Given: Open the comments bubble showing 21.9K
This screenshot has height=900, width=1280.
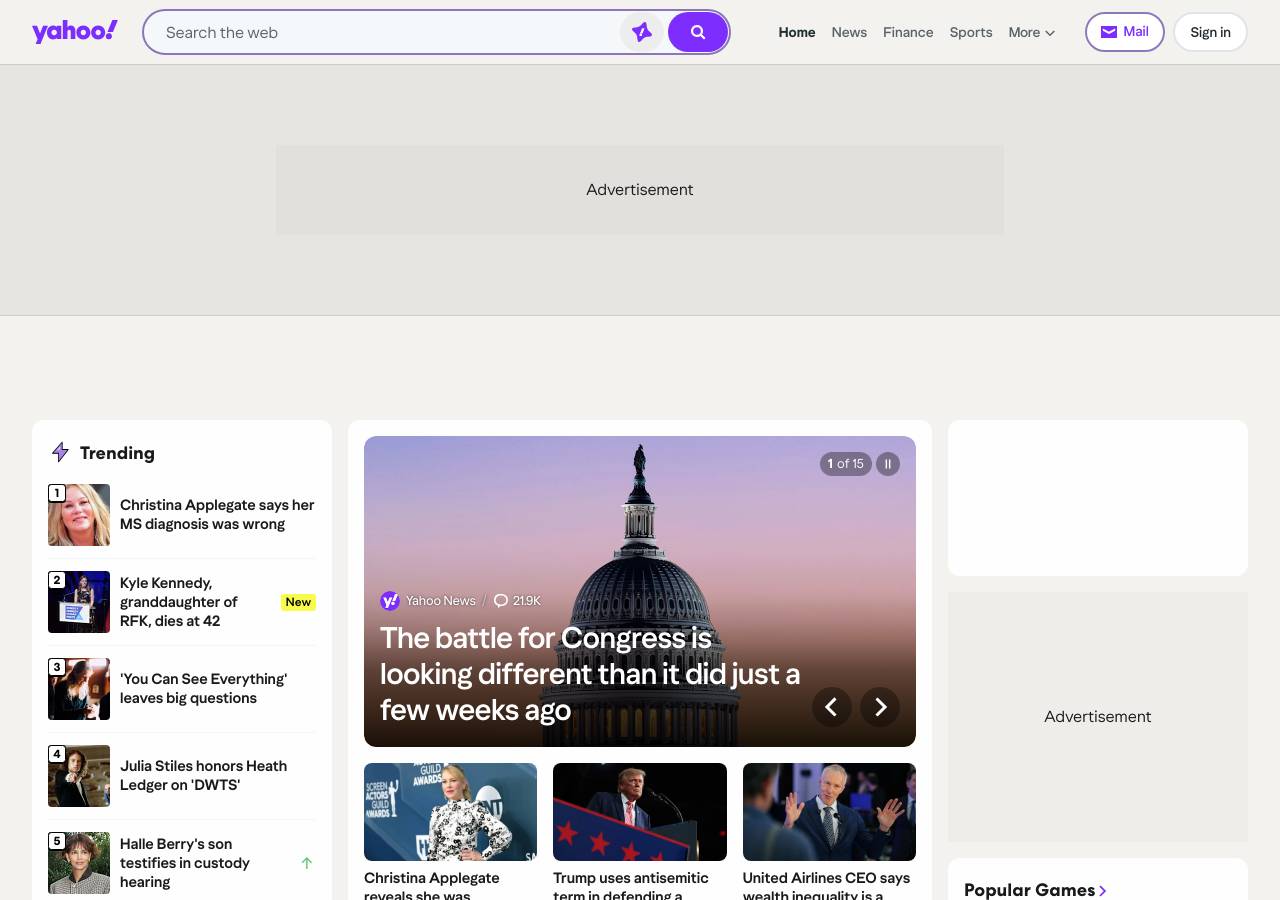Looking at the screenshot, I should (517, 601).
